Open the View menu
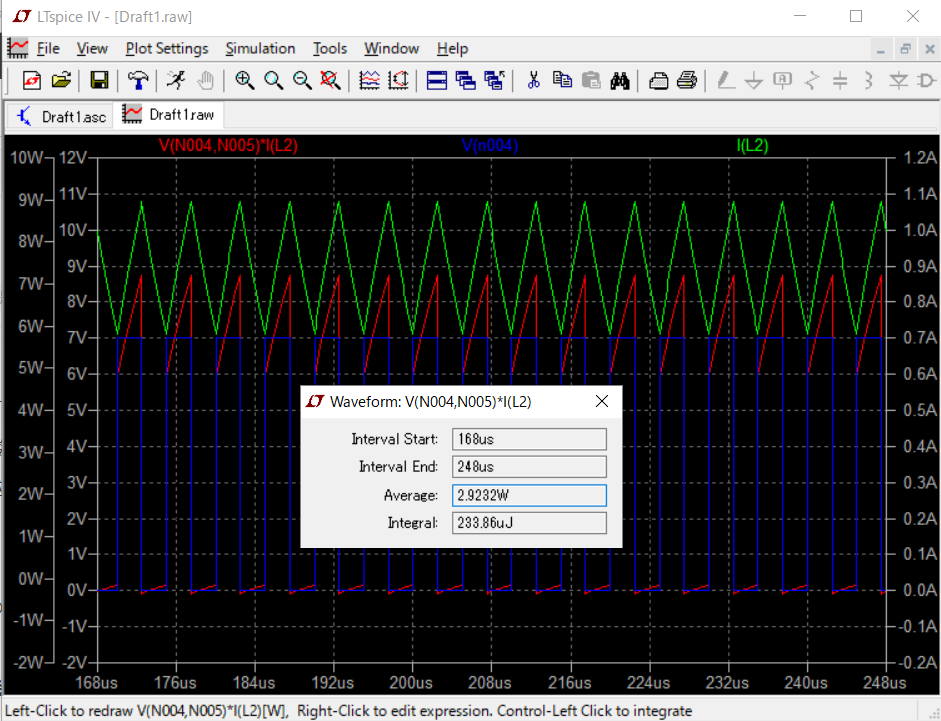The width and height of the screenshot is (941, 721). pos(92,49)
